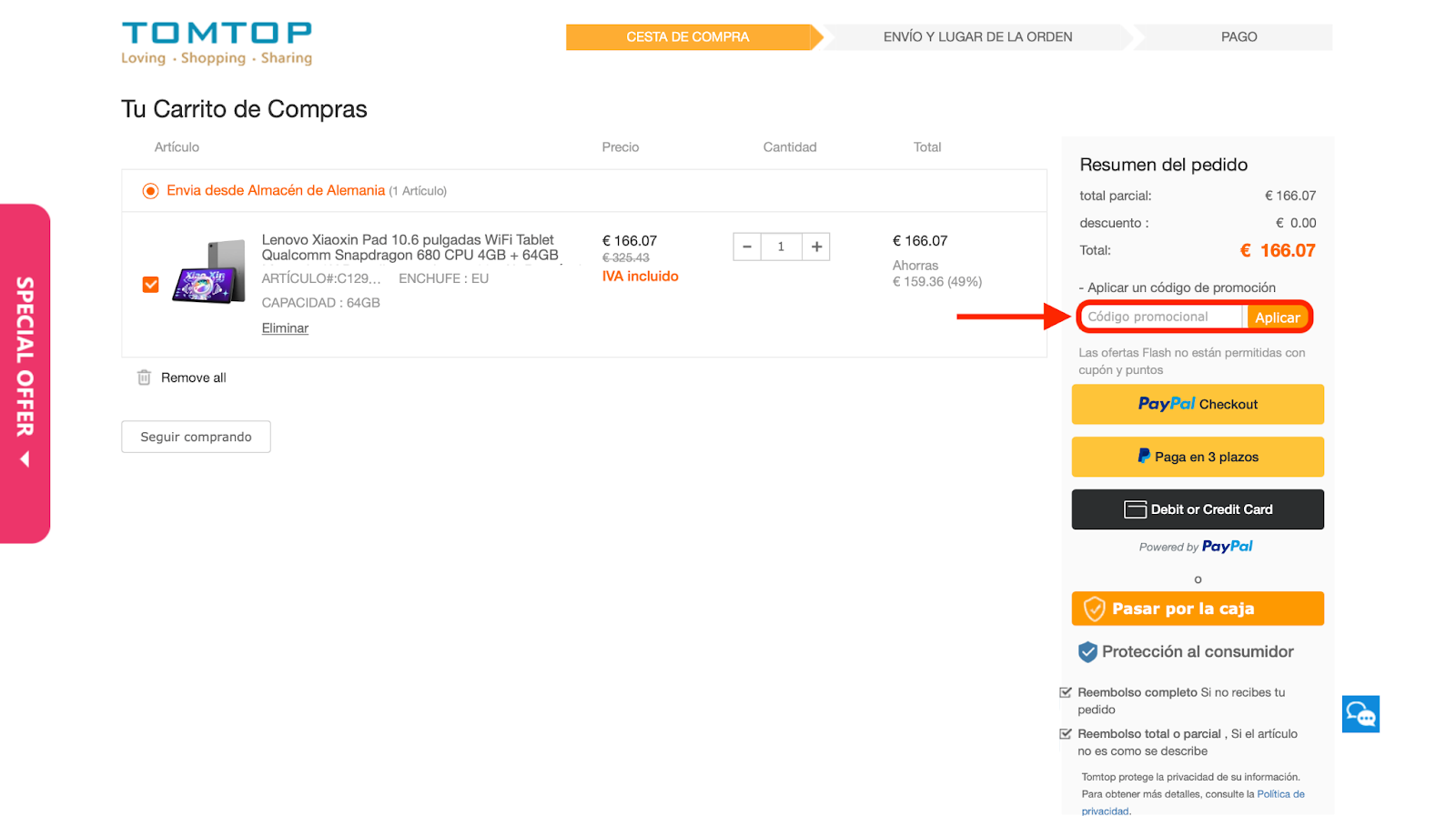Click the IVA incluido label
Screen dimensions: 1456x816
(640, 277)
